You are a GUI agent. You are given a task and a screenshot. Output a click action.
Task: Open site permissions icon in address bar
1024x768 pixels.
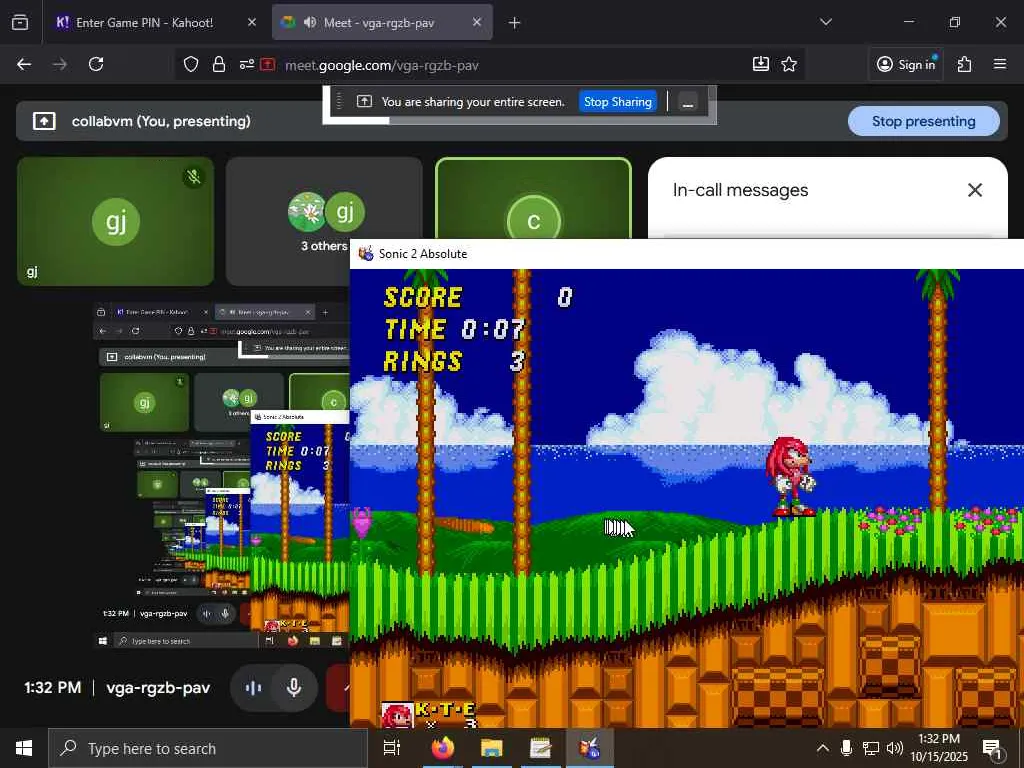(x=246, y=65)
